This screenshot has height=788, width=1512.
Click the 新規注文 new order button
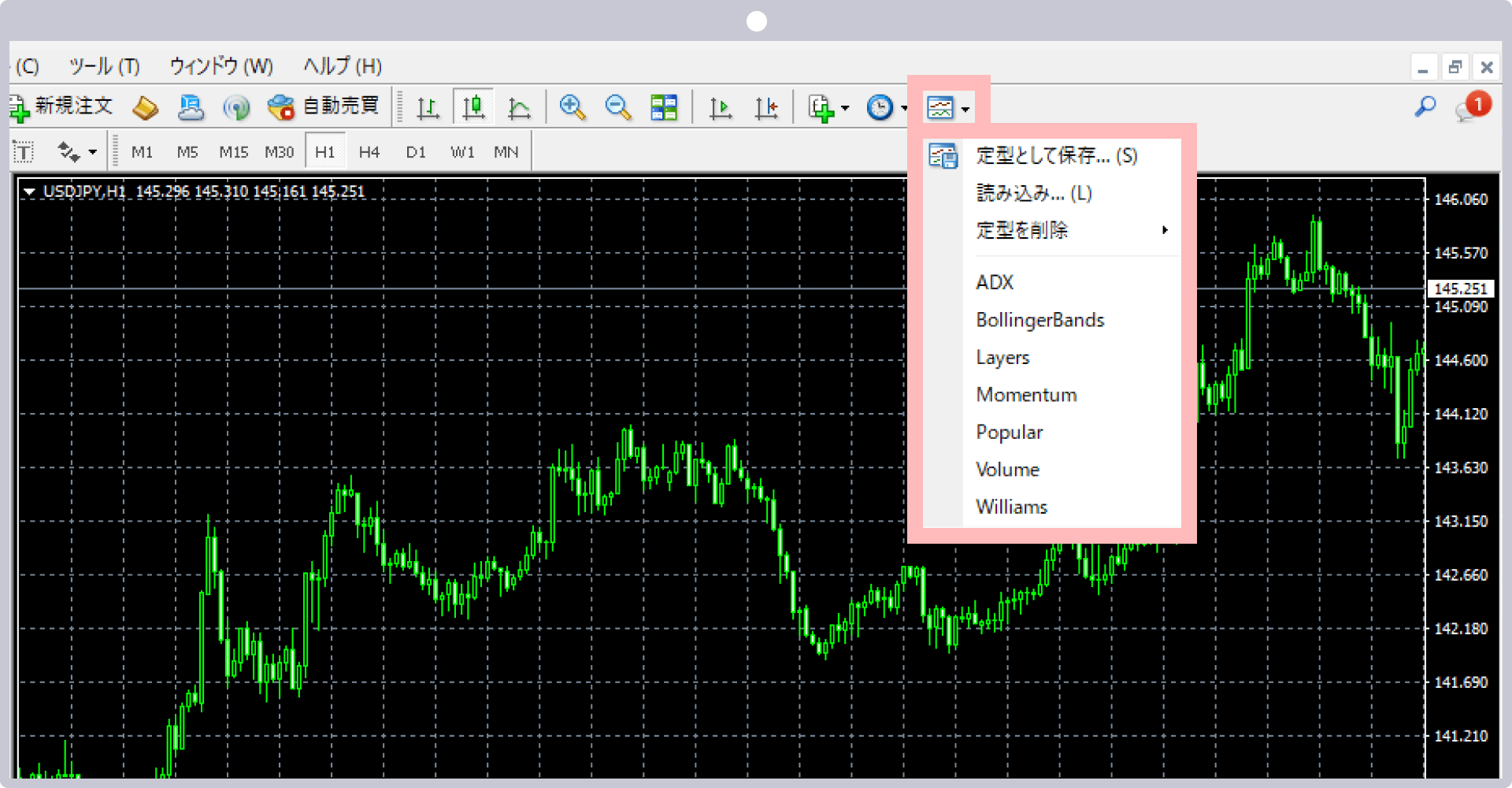pos(63,106)
